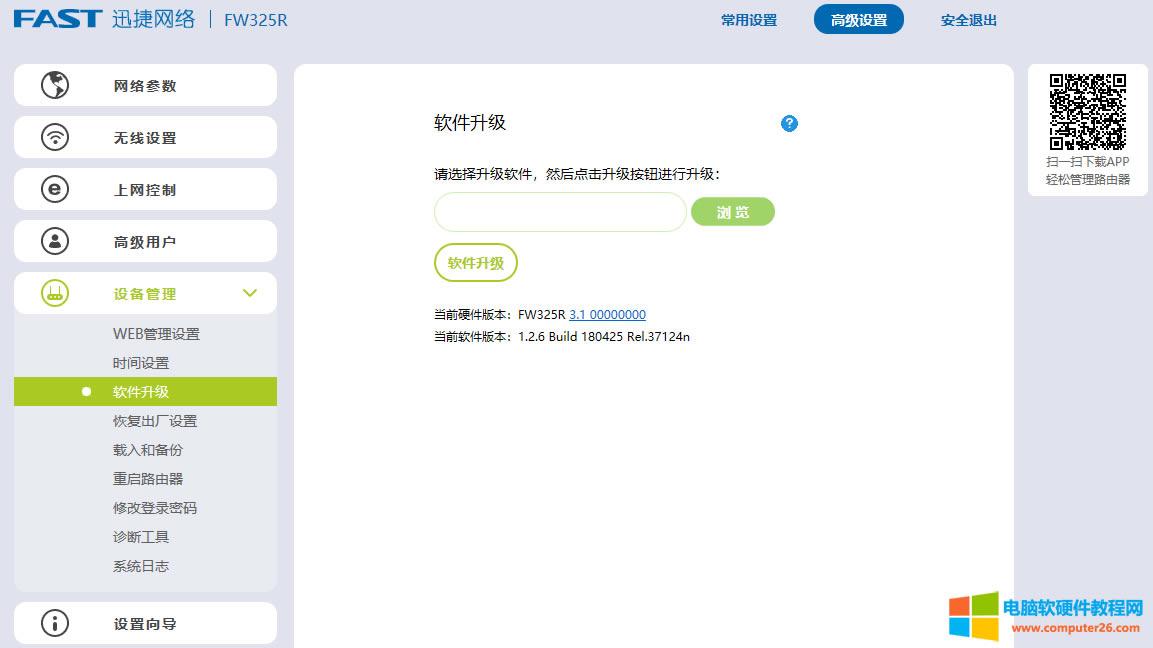This screenshot has height=648, width=1153.
Task: Click 安全退出 to log out
Action: (967, 19)
